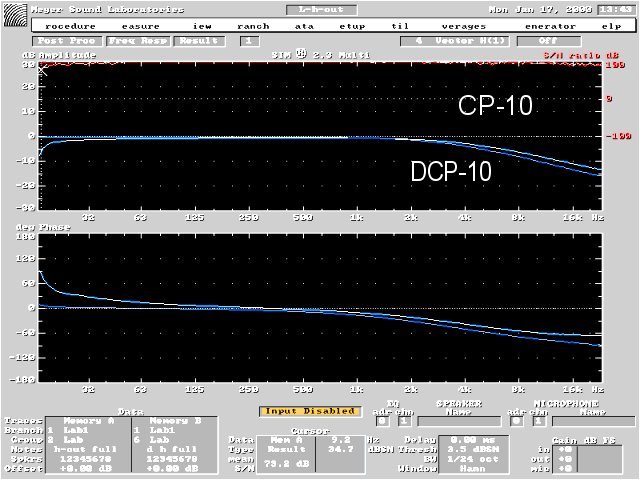Click the cursor frequency value 9.2
The image size is (640, 480).
[x=341, y=440]
